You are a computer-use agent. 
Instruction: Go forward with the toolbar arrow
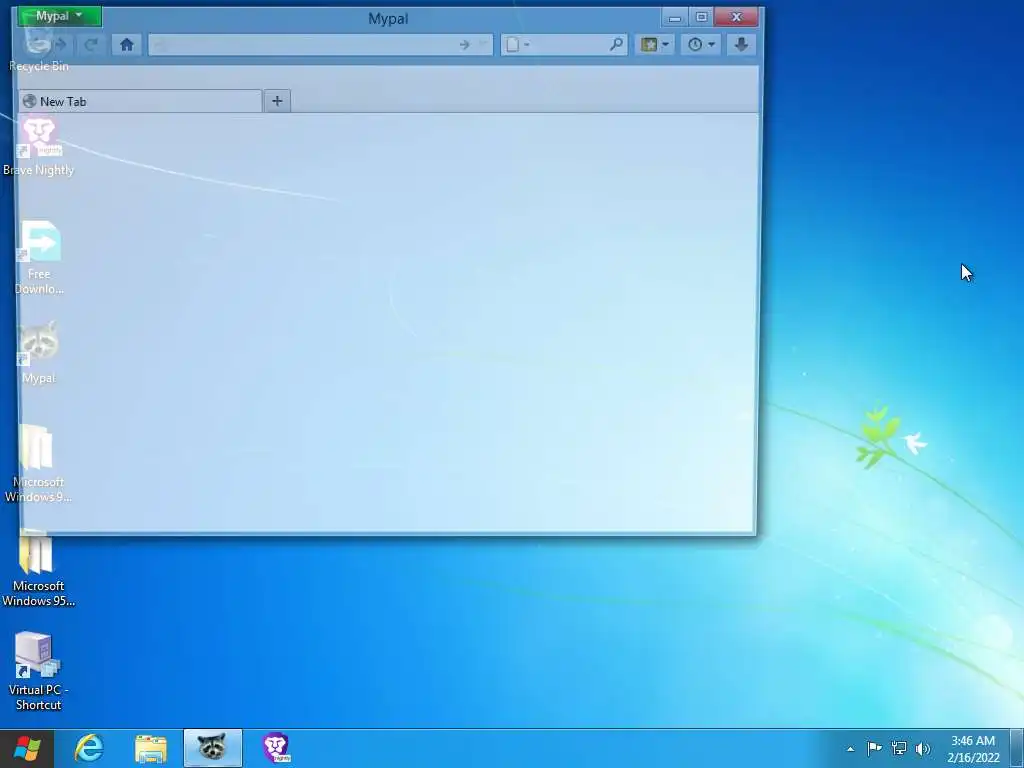click(61, 44)
